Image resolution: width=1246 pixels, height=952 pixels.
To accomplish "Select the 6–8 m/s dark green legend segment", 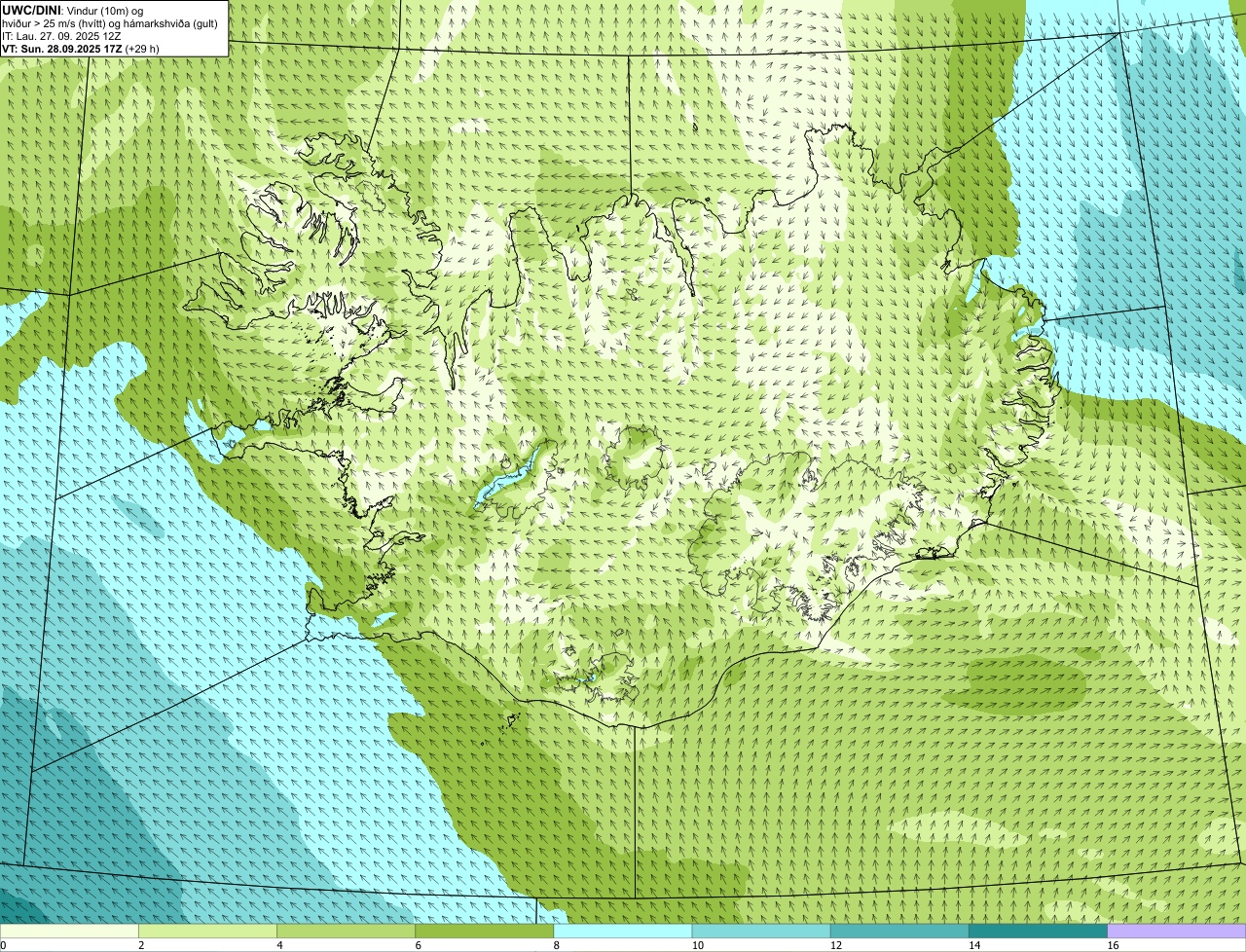I will [x=485, y=931].
